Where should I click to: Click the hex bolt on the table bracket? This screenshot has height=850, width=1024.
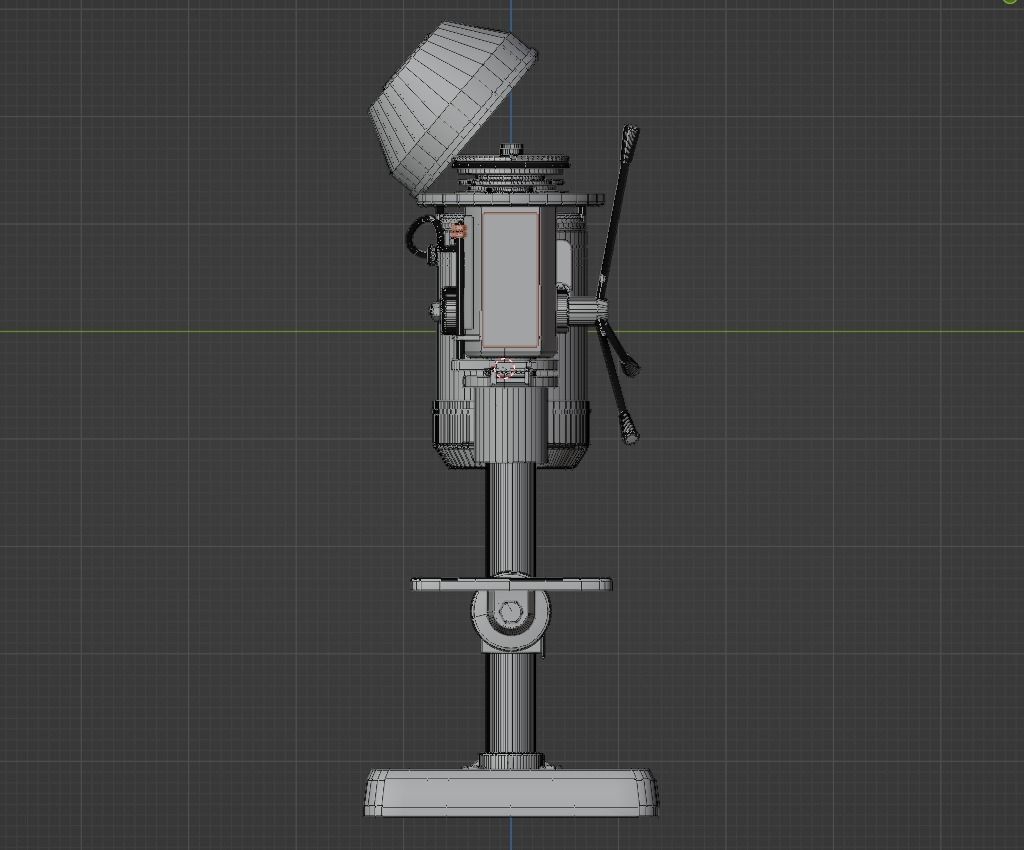click(x=509, y=612)
